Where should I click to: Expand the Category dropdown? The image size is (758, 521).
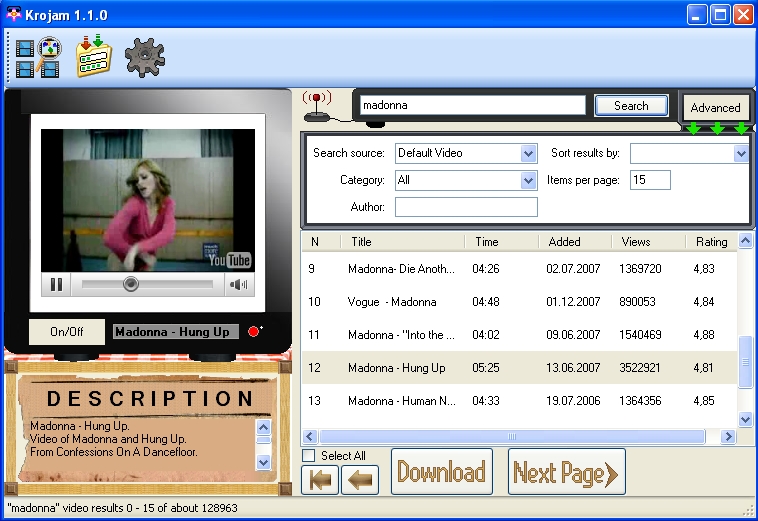(x=528, y=181)
